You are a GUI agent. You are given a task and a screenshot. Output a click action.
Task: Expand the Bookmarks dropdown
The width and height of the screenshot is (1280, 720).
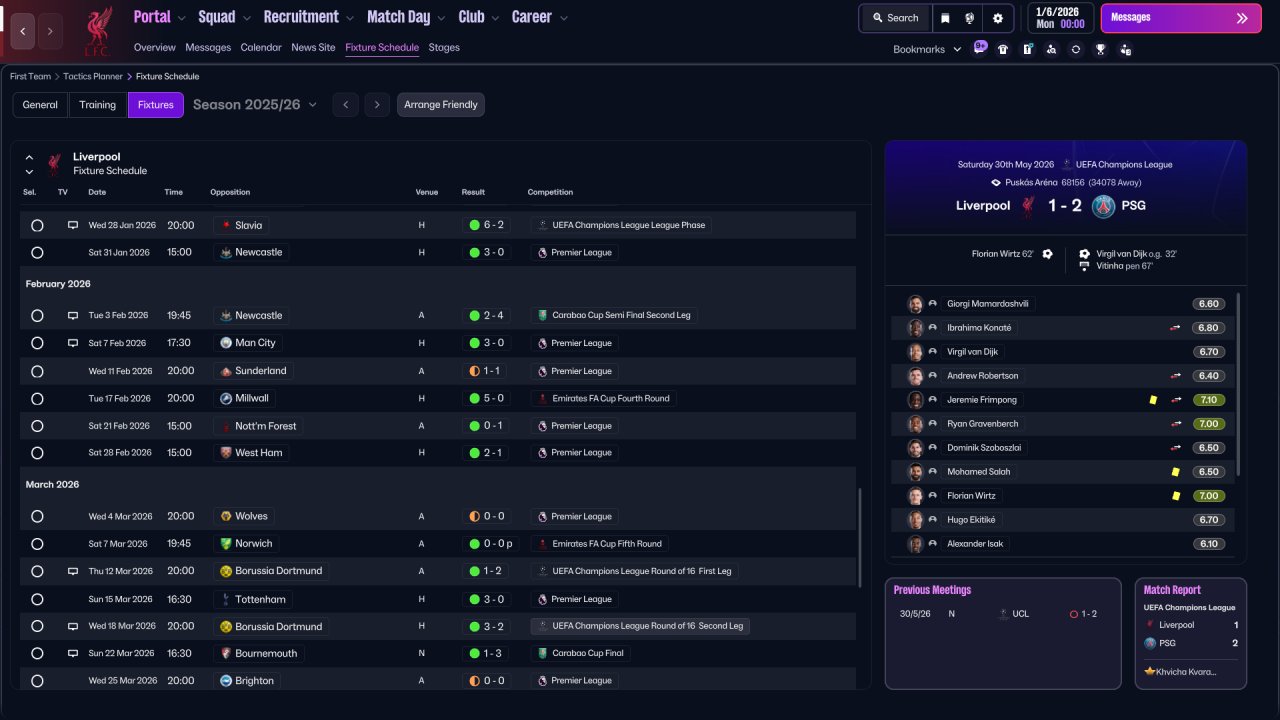927,49
